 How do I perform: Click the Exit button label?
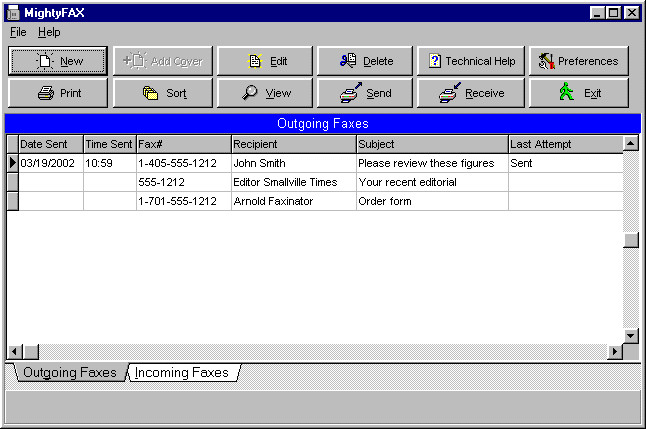pos(593,94)
